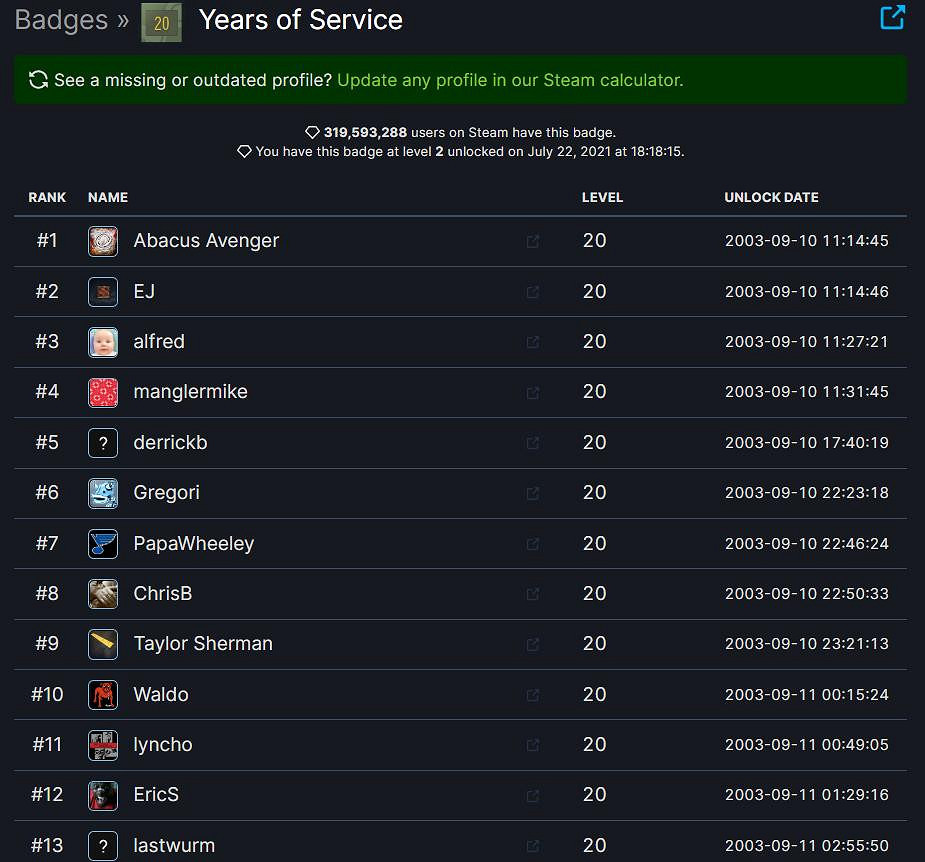Viewport: 925px width, 862px height.
Task: Click Waldo's avatar image
Action: click(102, 694)
